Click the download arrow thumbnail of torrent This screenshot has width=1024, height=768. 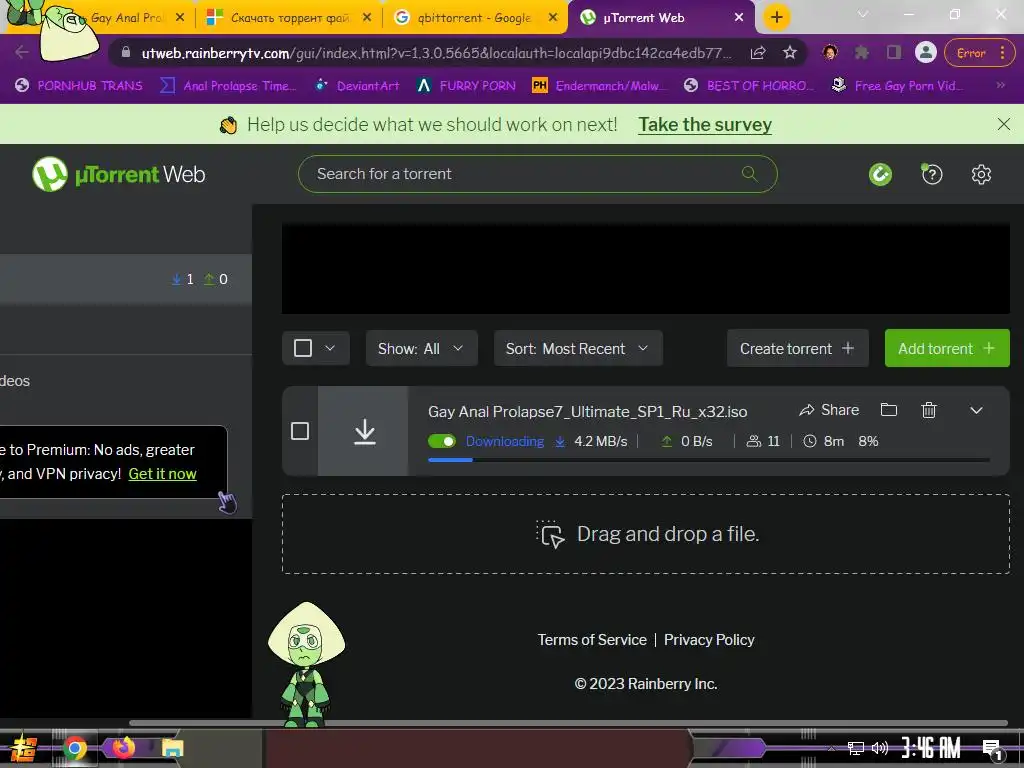click(x=364, y=431)
